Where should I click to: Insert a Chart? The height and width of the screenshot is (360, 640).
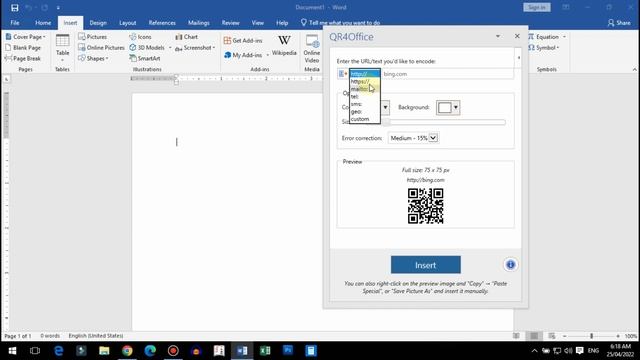point(187,37)
